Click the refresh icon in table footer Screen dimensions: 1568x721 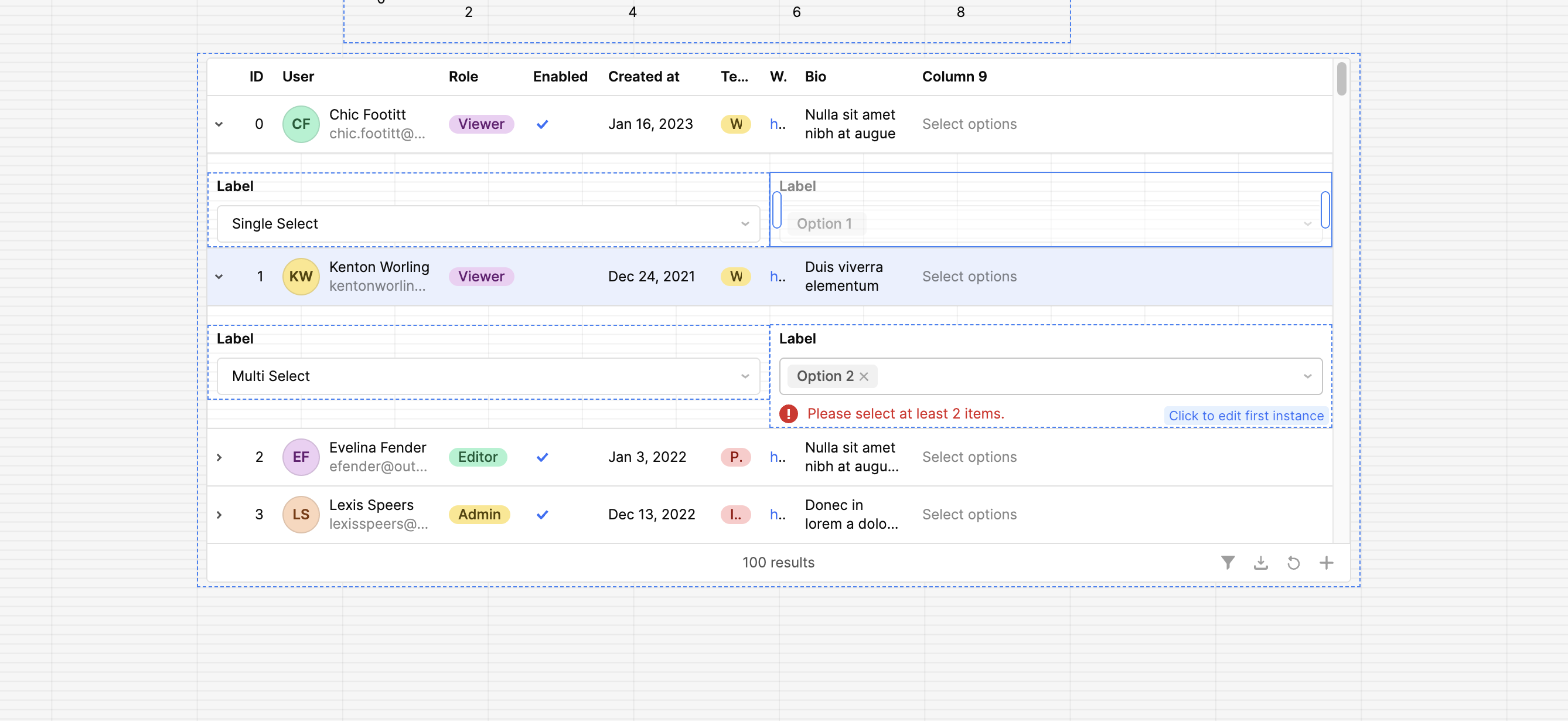coord(1293,562)
